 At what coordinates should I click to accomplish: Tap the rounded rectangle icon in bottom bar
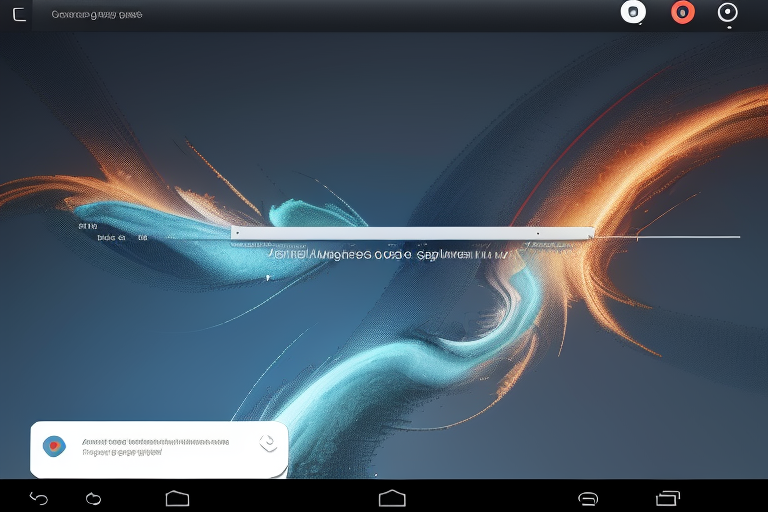[x=588, y=497]
